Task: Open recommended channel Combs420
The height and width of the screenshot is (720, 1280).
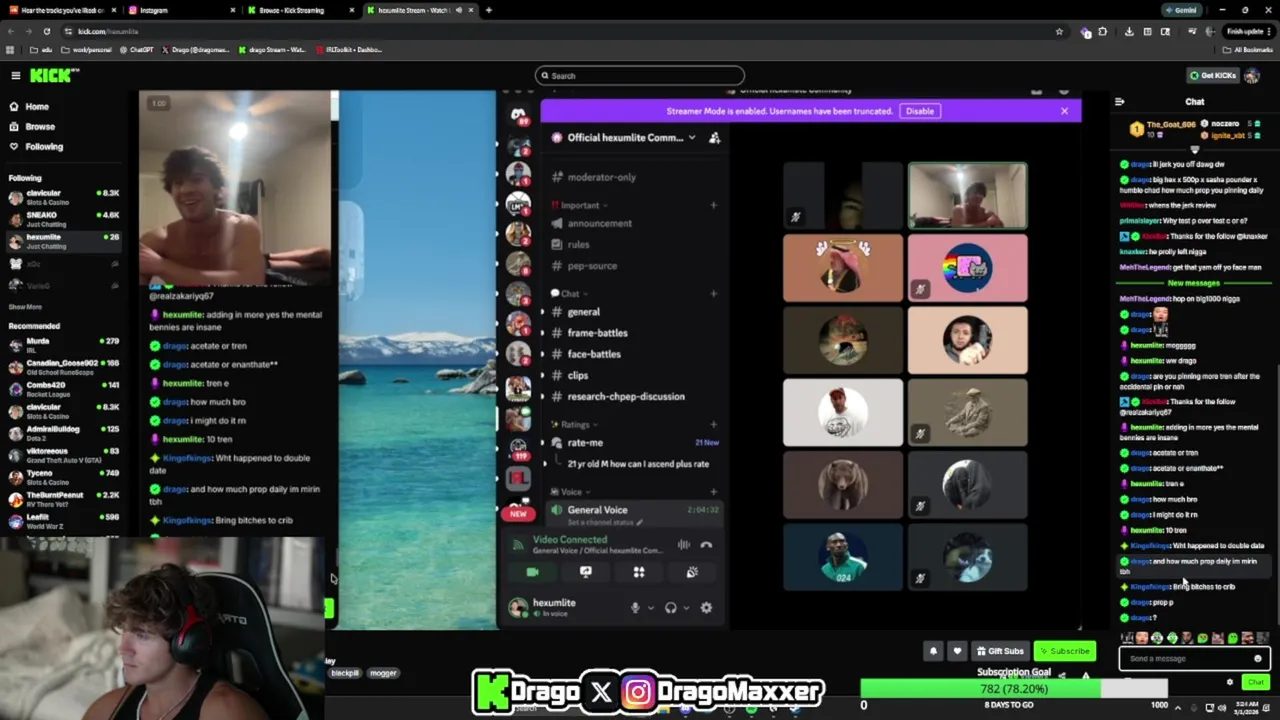Action: (x=64, y=389)
